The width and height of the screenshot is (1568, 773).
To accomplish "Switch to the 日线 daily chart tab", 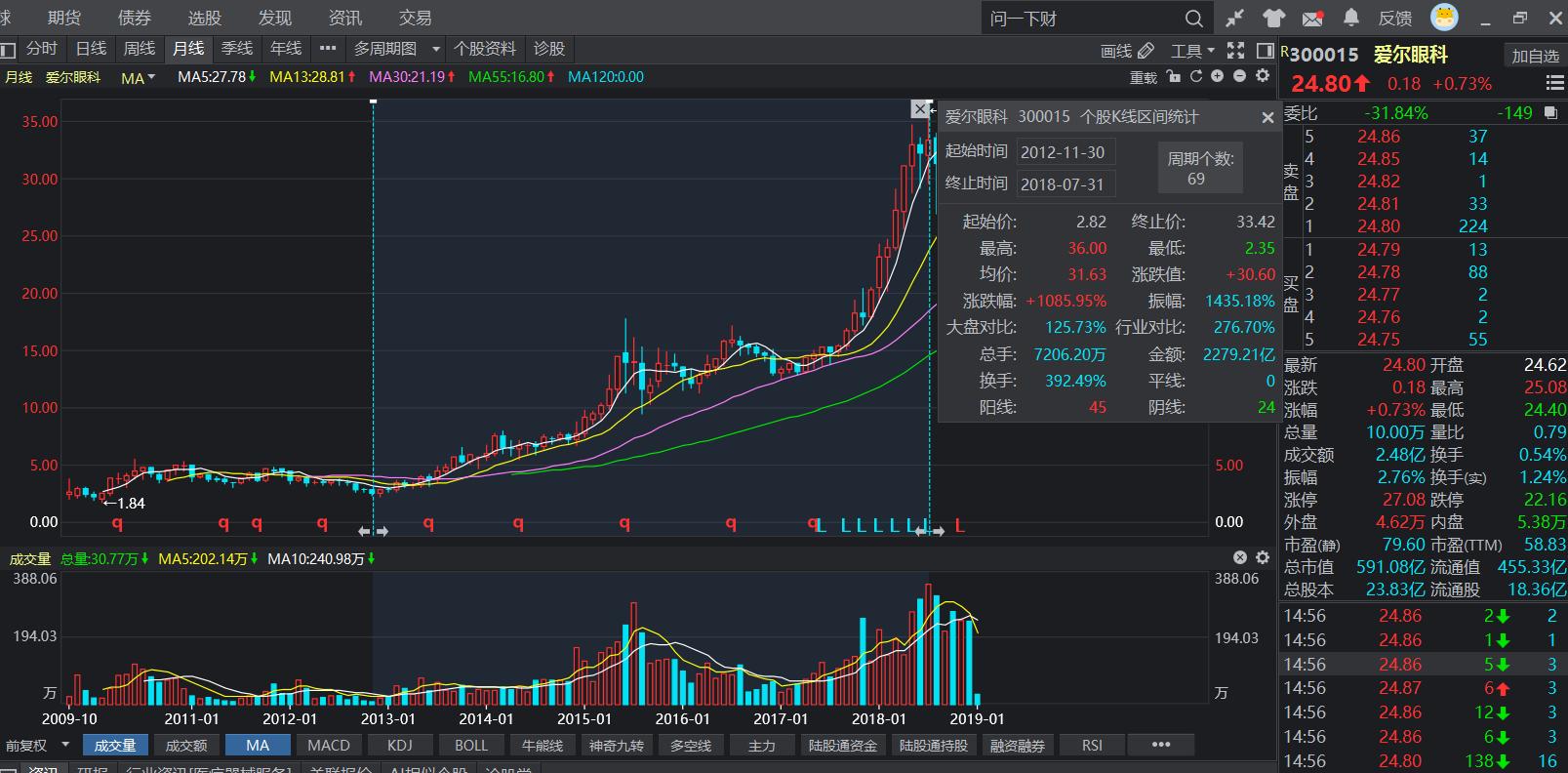I will 91,49.
